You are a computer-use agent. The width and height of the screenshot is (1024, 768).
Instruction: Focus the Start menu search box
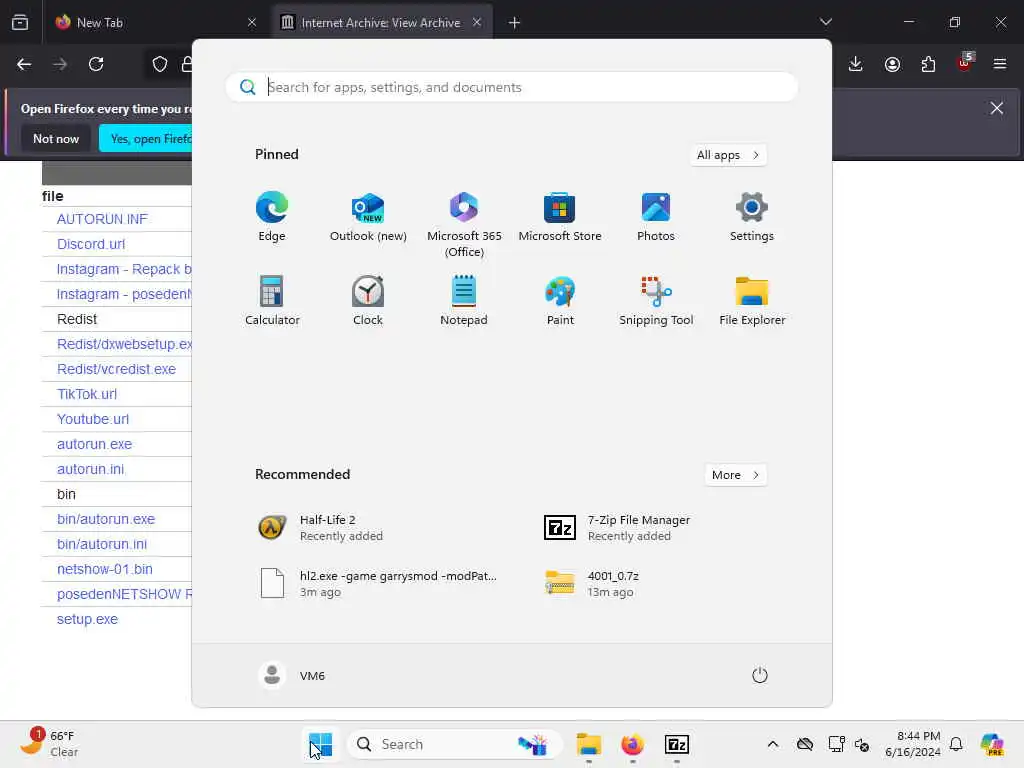(511, 87)
